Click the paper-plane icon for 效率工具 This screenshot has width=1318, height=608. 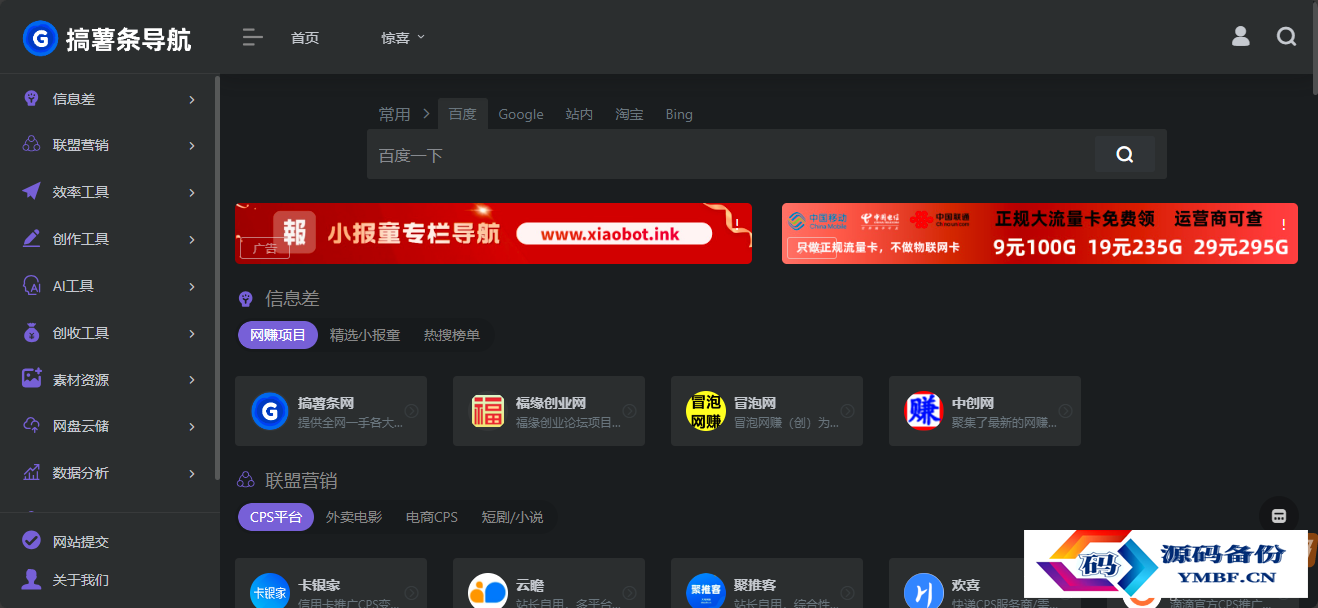click(x=31, y=192)
